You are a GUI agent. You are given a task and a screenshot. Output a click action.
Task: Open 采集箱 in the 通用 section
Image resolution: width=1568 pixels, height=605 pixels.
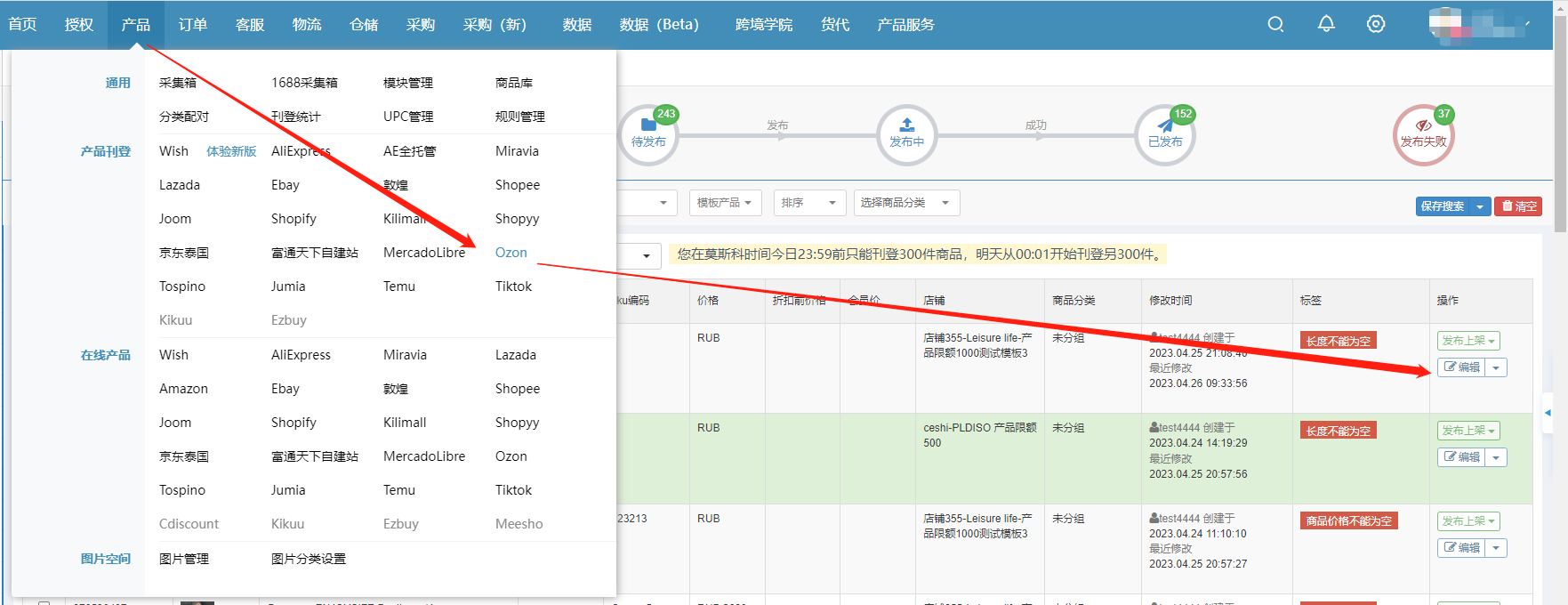(x=178, y=83)
